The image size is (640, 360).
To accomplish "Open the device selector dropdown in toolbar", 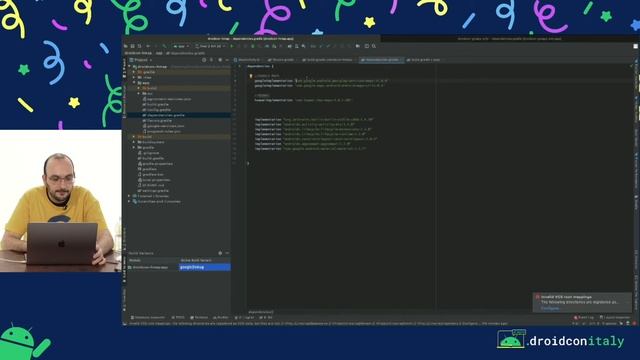I will point(211,46).
